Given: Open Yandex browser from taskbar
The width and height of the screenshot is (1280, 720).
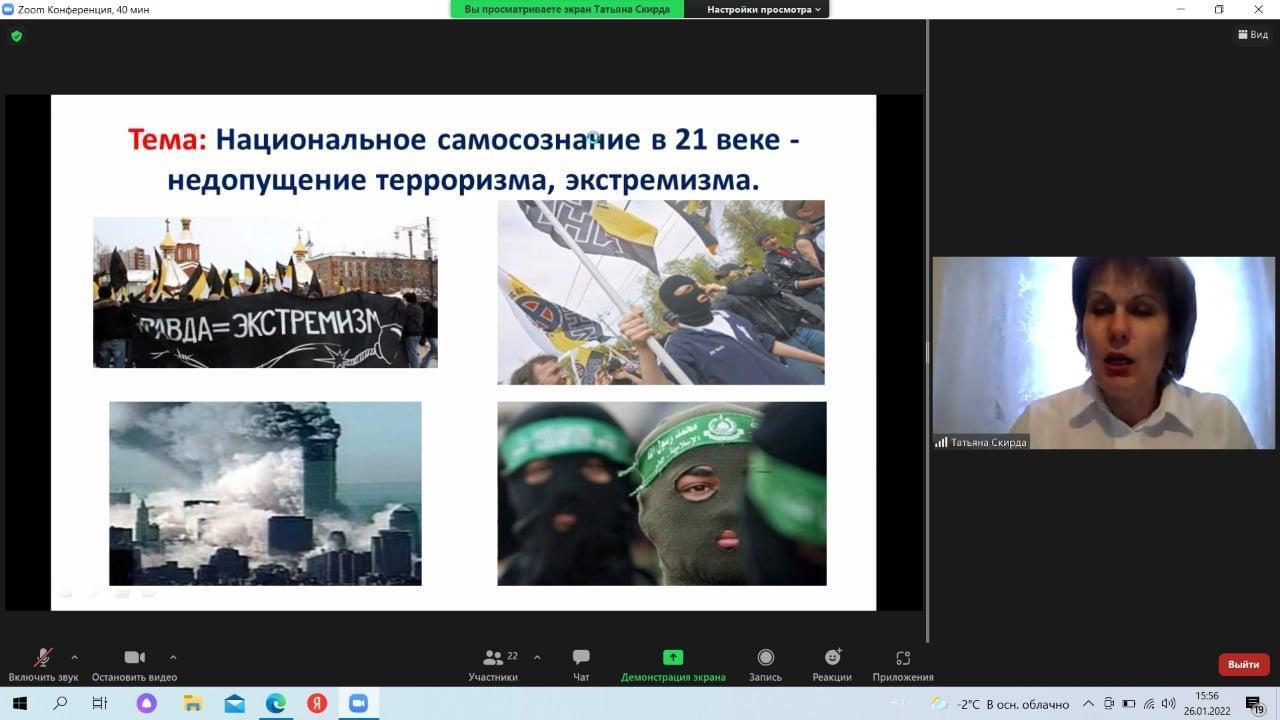Looking at the screenshot, I should tap(317, 703).
